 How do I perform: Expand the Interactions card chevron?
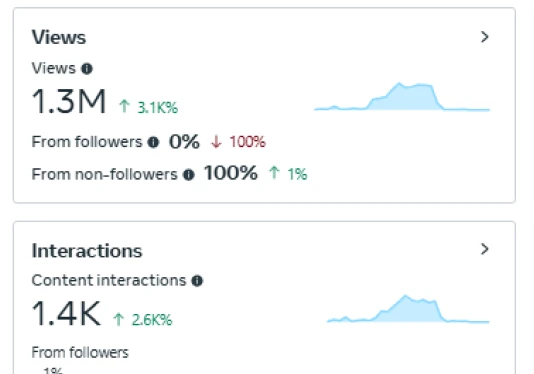[x=485, y=249]
